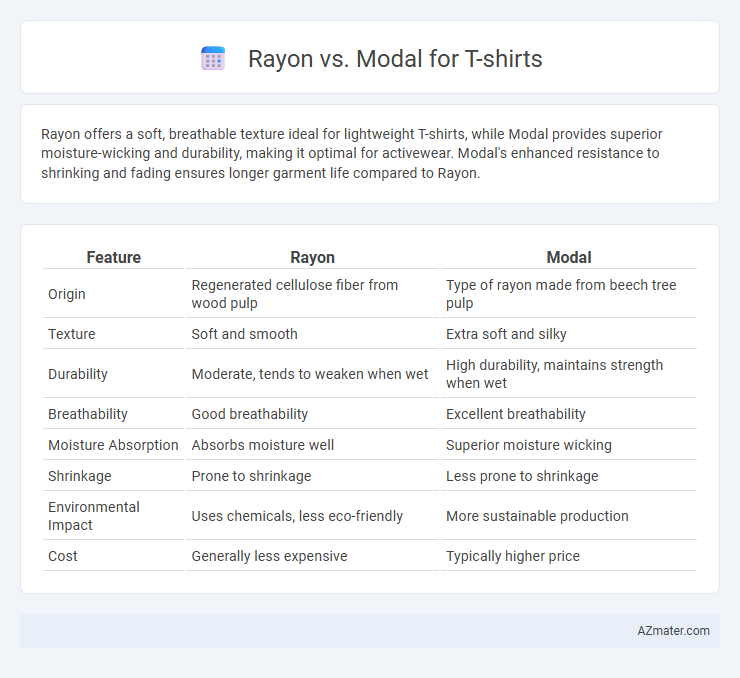The image size is (740, 678).
Task: Select the 'Absorbs moisture well' cell
Action: [312, 445]
